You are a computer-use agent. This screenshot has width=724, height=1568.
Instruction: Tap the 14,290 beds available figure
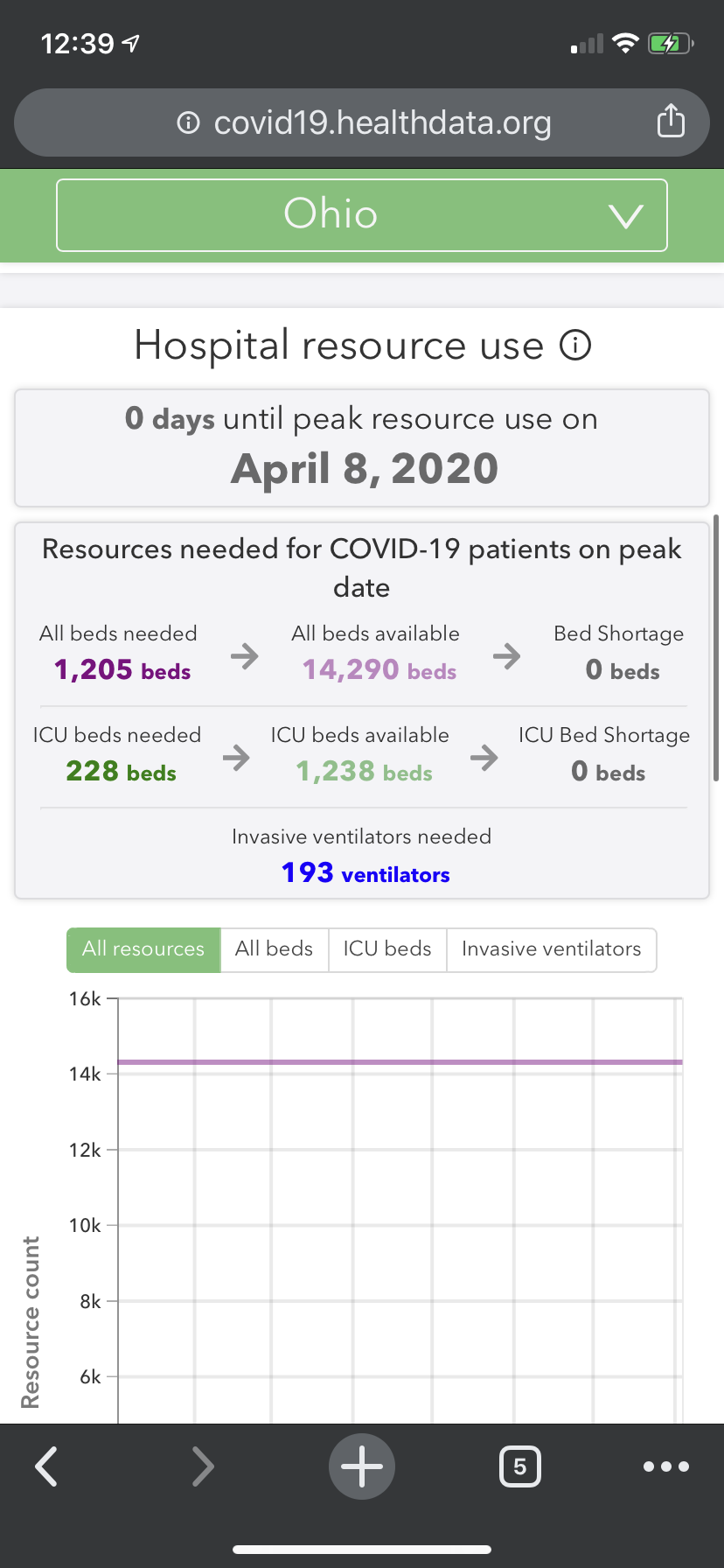point(379,670)
